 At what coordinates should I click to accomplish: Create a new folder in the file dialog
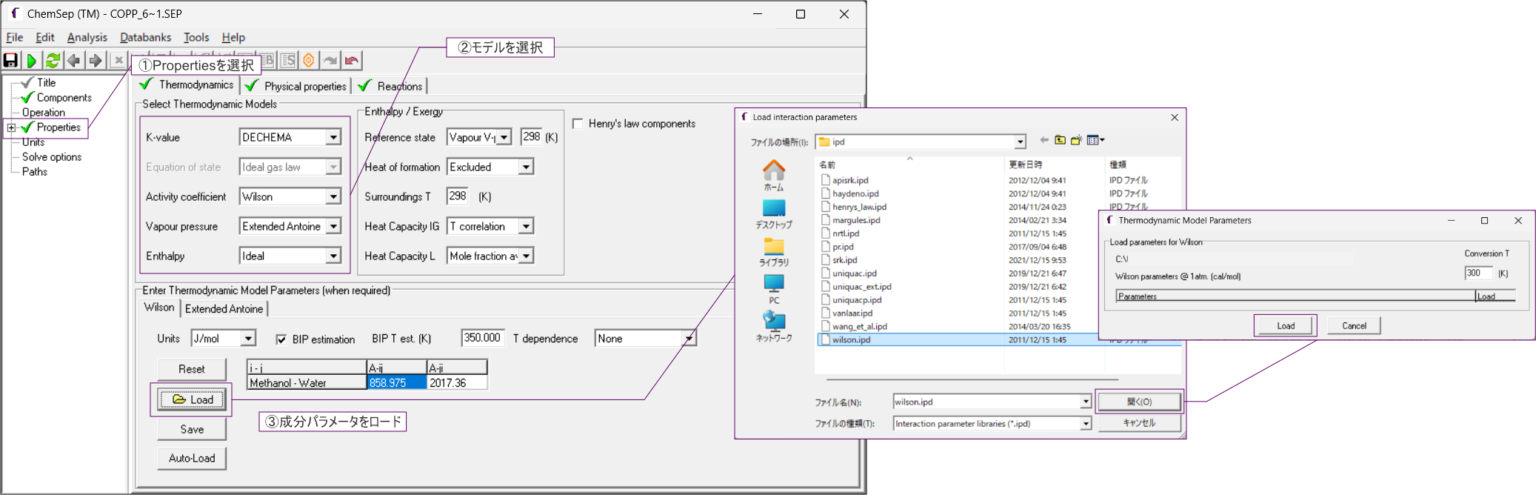click(x=1077, y=141)
